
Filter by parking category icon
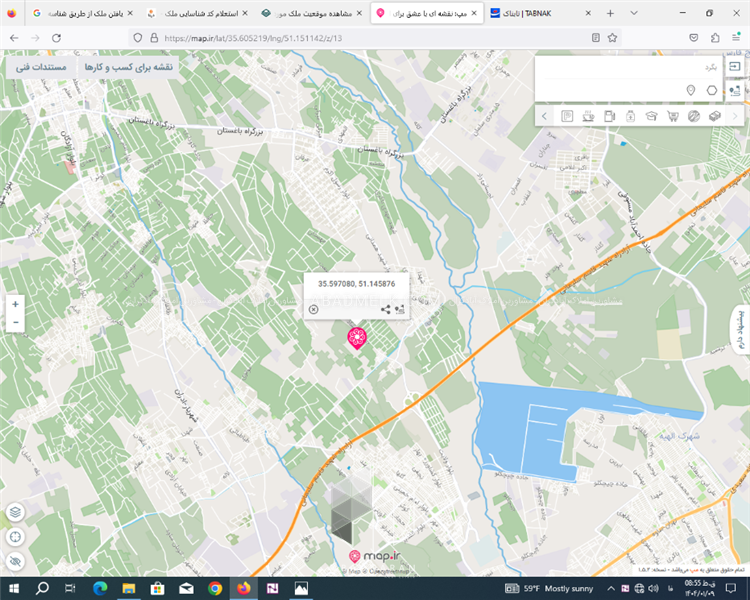tap(567, 116)
